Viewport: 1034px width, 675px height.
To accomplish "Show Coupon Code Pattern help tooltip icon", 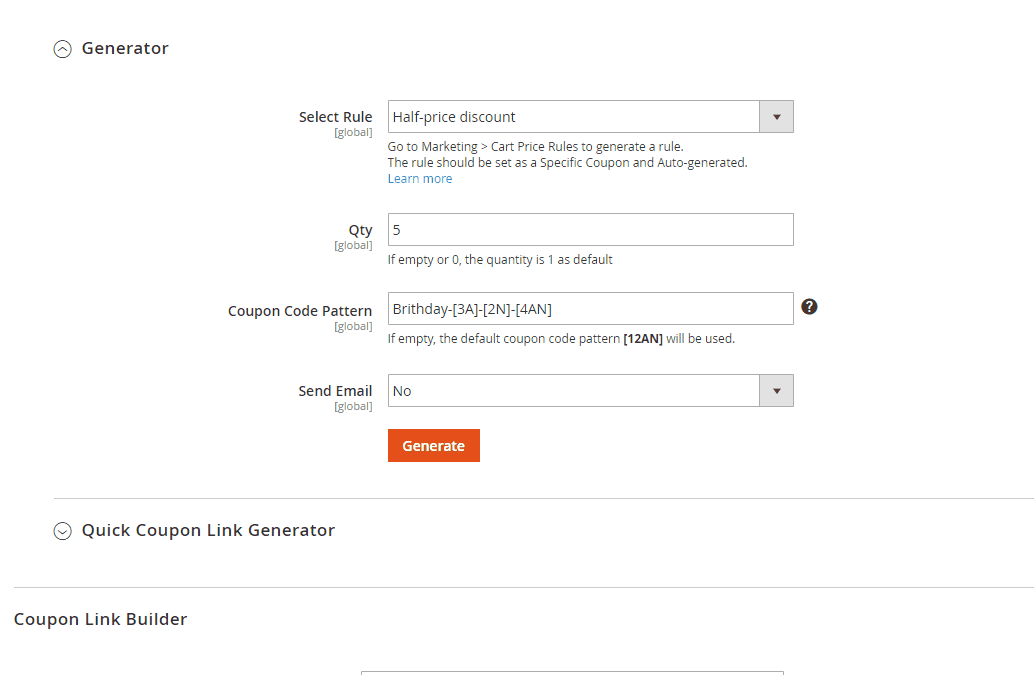I will tap(809, 307).
